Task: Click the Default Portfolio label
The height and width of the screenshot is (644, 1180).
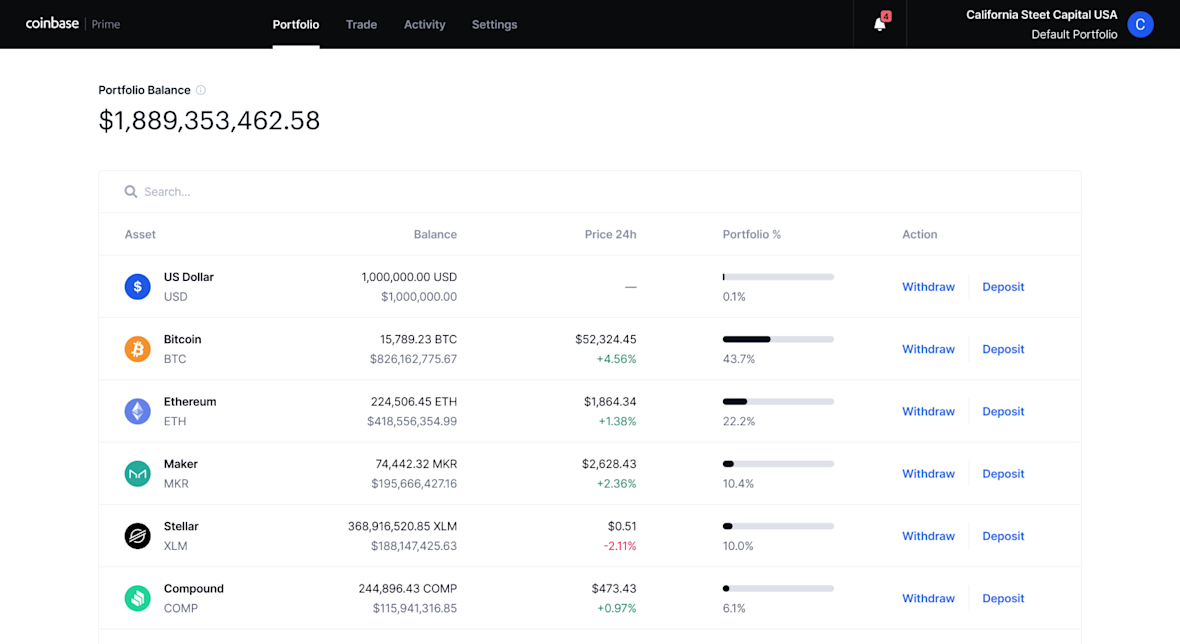Action: (1074, 35)
